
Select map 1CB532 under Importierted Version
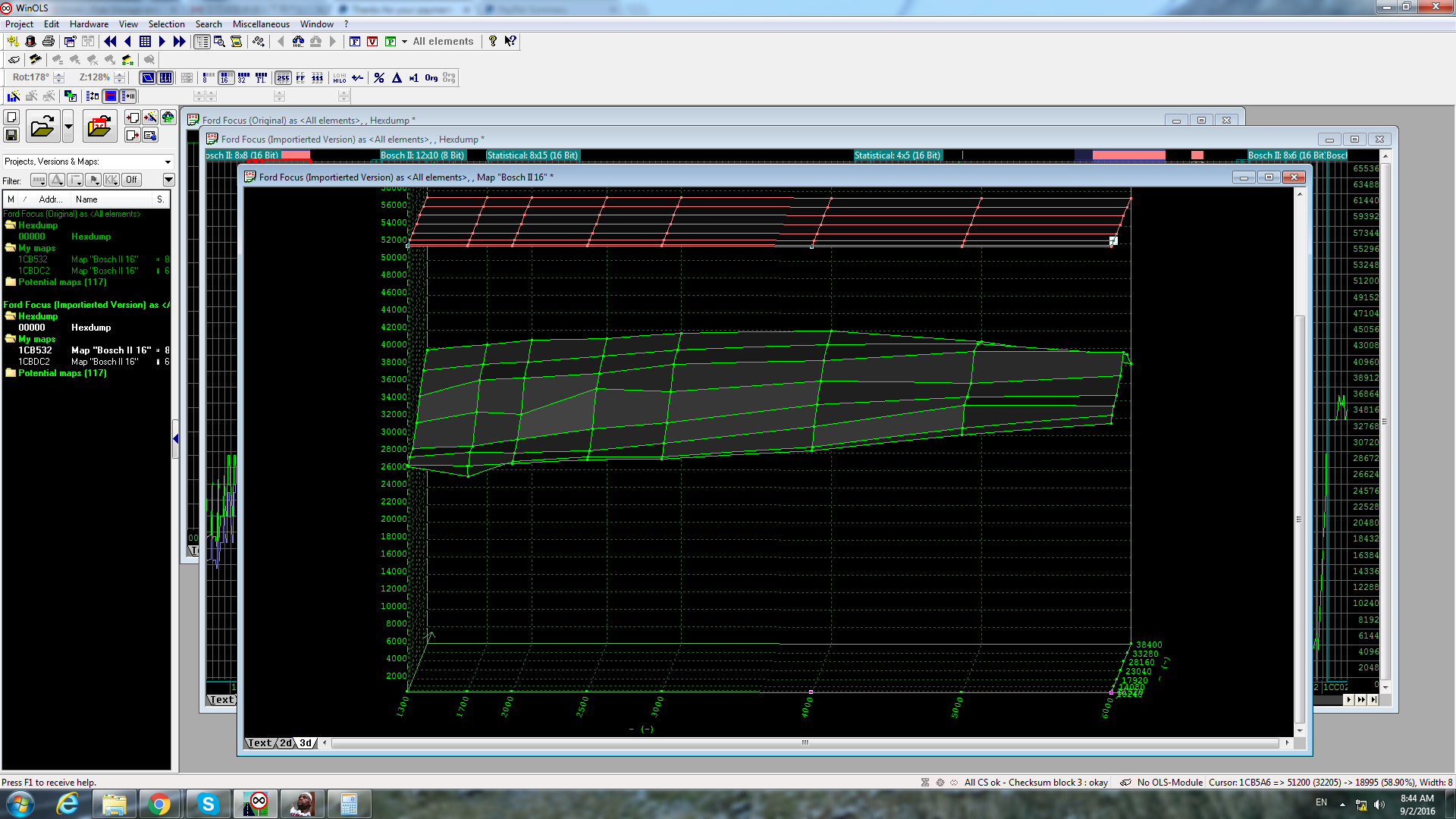coord(86,350)
